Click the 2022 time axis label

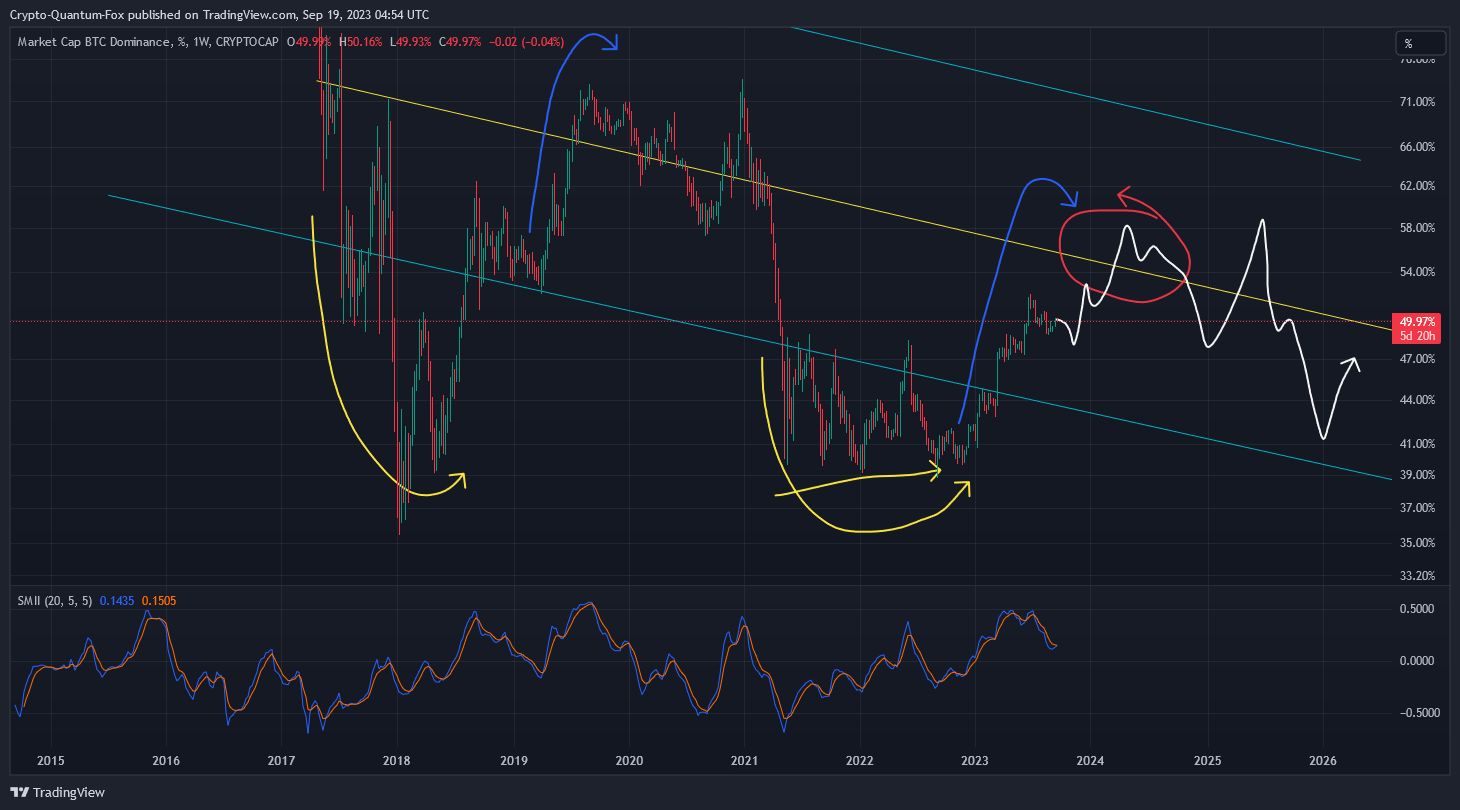coord(861,760)
